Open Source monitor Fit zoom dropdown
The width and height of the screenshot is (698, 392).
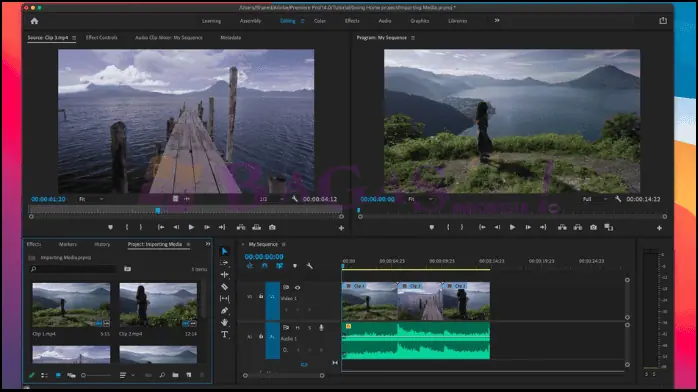click(x=91, y=199)
